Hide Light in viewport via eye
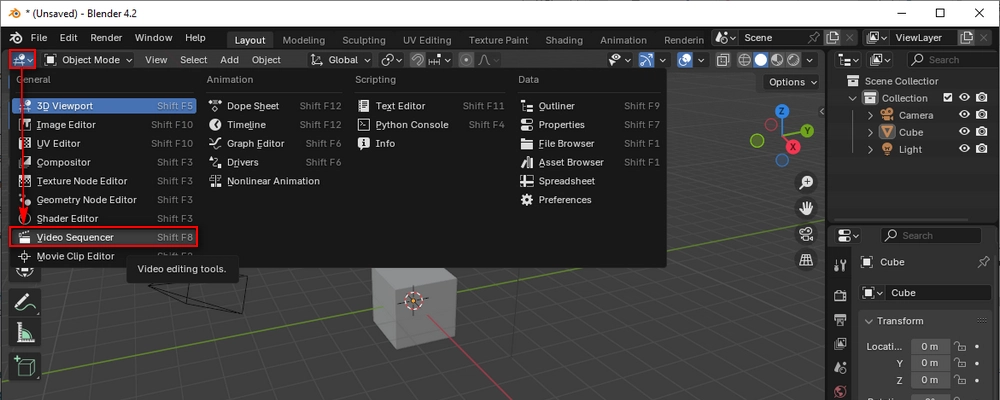1000x400 pixels. tap(965, 149)
